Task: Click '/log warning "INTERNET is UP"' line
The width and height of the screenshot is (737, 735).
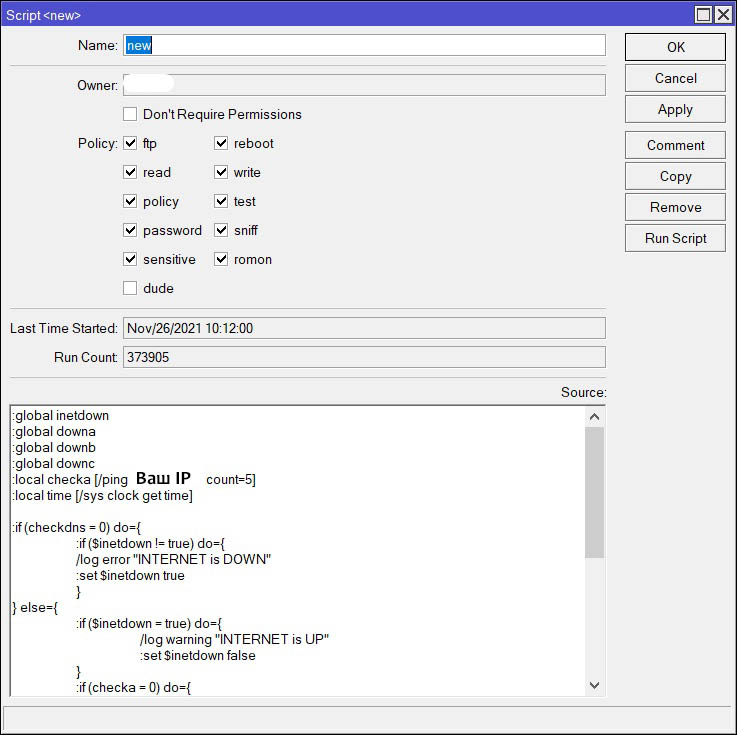Action: (235, 640)
